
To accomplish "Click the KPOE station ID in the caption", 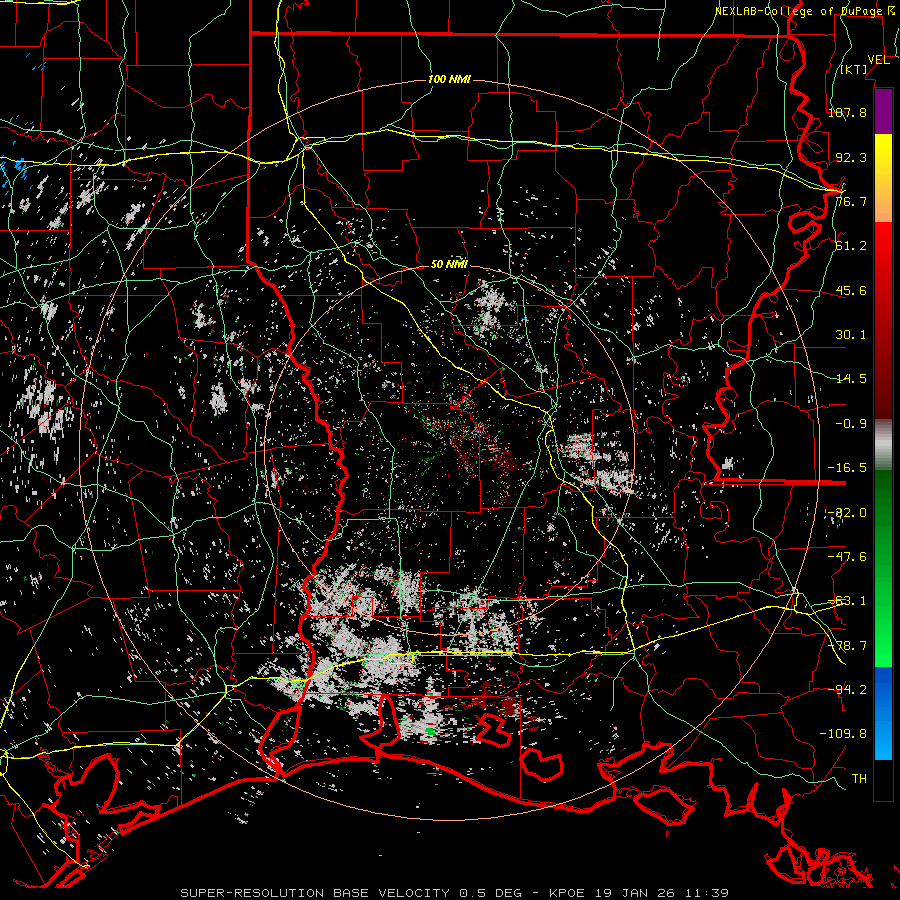I will [x=568, y=893].
